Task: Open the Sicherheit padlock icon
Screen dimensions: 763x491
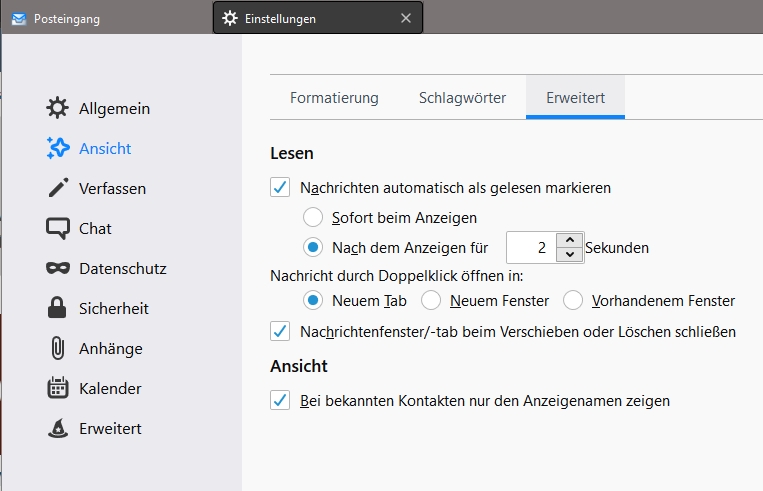Action: [x=58, y=308]
